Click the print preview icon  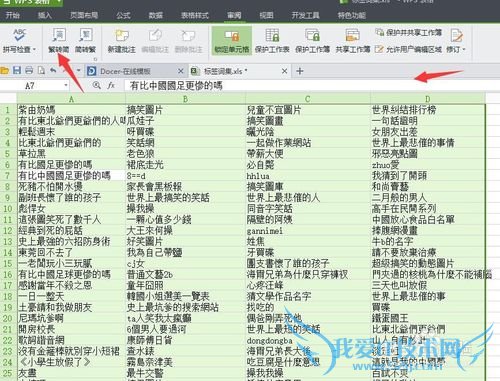click(x=41, y=70)
